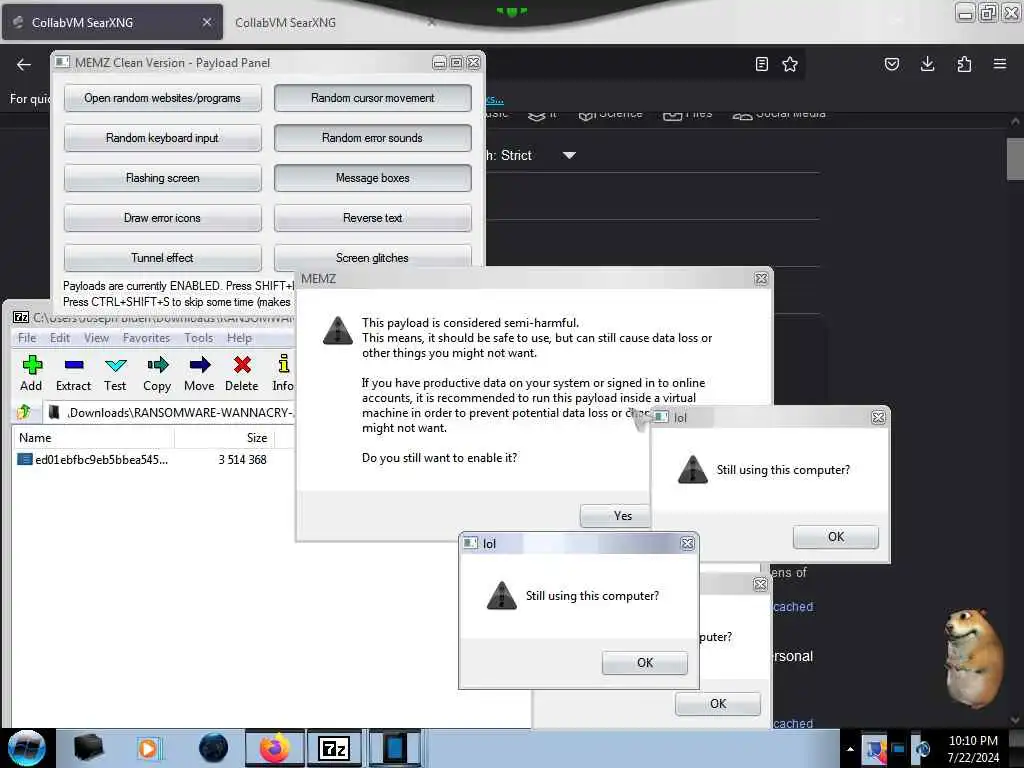Open the Science category in SearXNG

(x=610, y=114)
